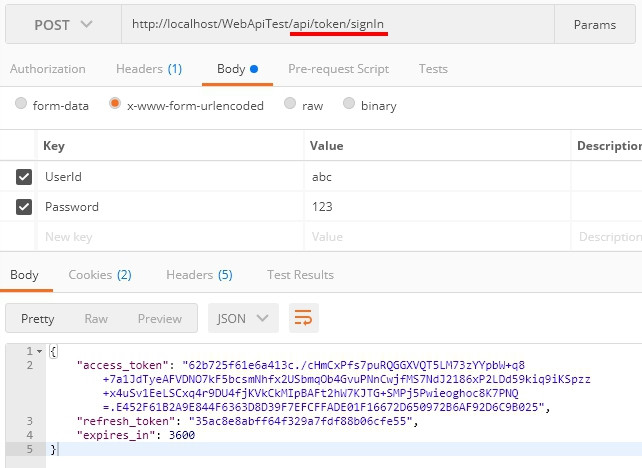Image resolution: width=642 pixels, height=468 pixels.
Task: Click the 3600 value in response
Action: (x=182, y=435)
